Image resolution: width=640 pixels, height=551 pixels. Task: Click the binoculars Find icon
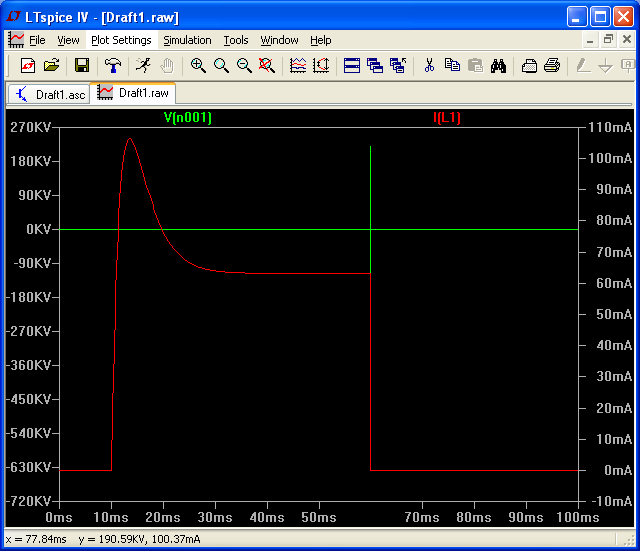[x=498, y=65]
